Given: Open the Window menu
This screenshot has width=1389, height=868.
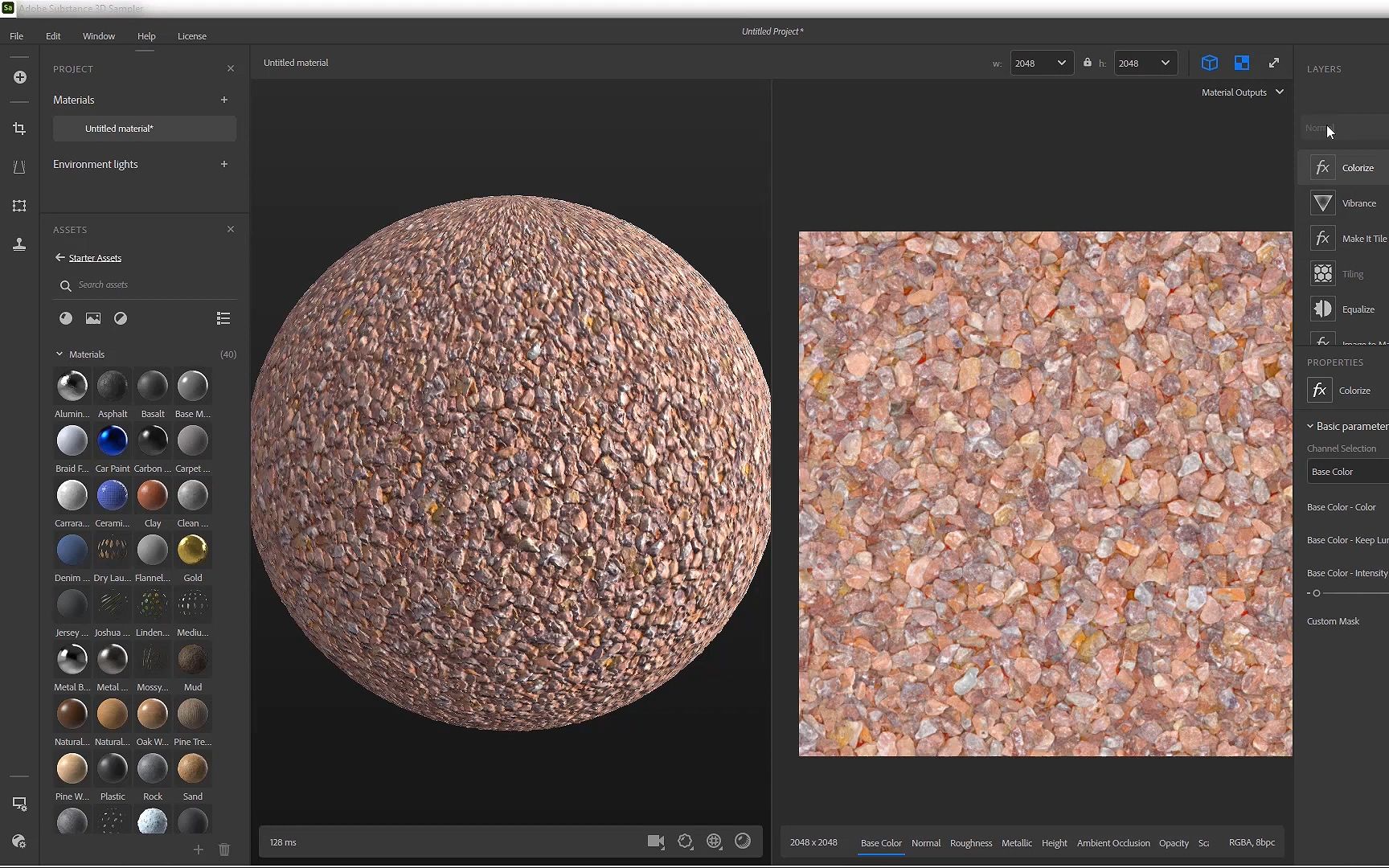Looking at the screenshot, I should pyautogui.click(x=99, y=35).
